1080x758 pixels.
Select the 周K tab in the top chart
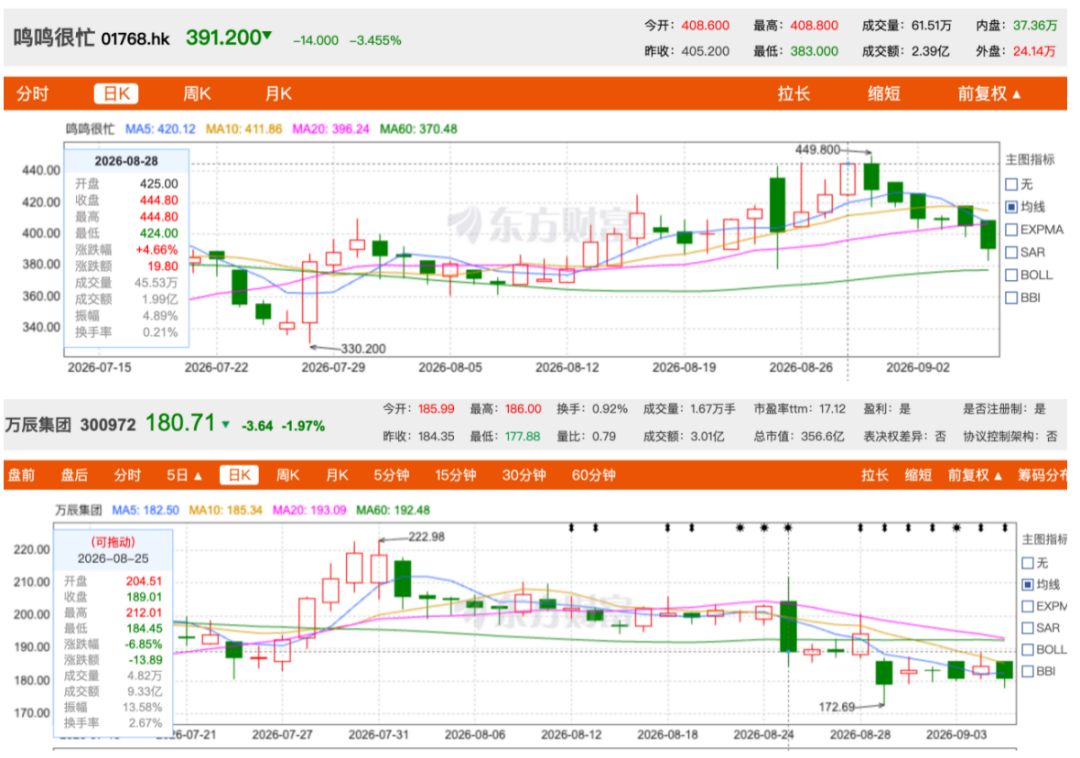tap(197, 94)
